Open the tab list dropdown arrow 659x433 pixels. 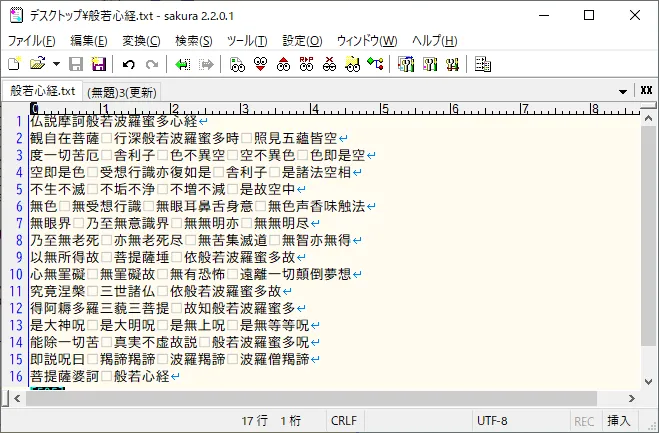point(623,91)
